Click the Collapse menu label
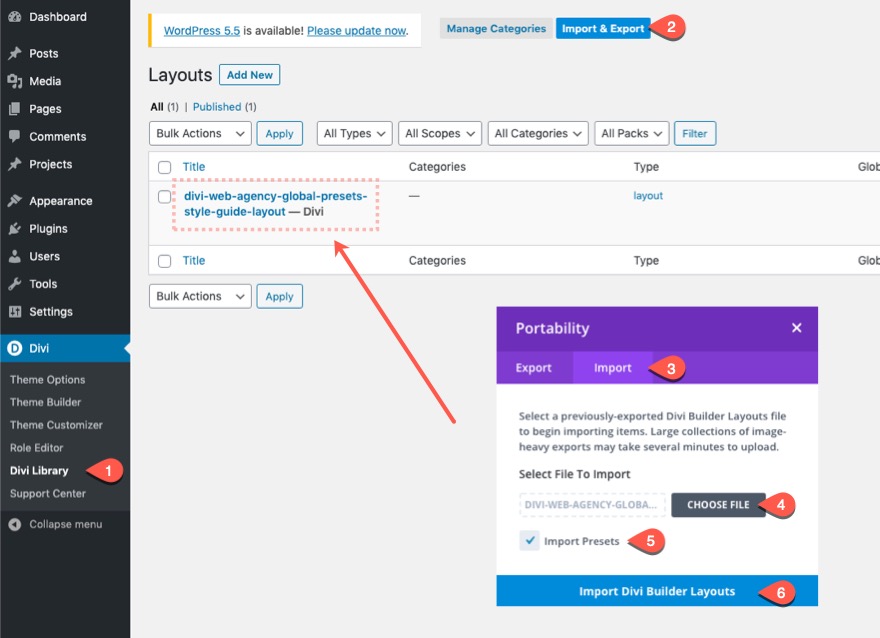Screen dimensions: 880x638 66,524
